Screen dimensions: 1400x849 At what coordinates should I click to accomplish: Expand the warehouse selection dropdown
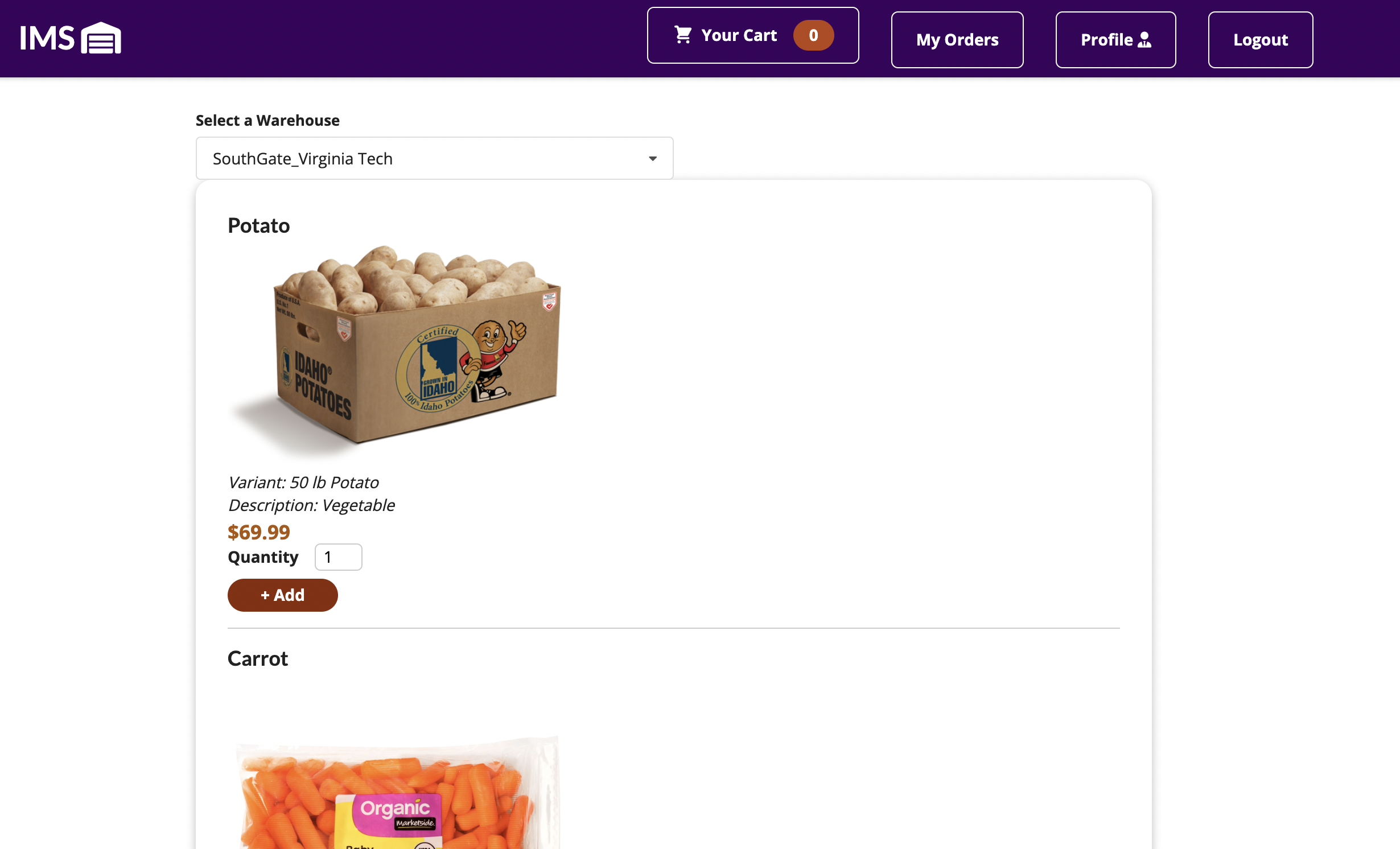coord(434,158)
